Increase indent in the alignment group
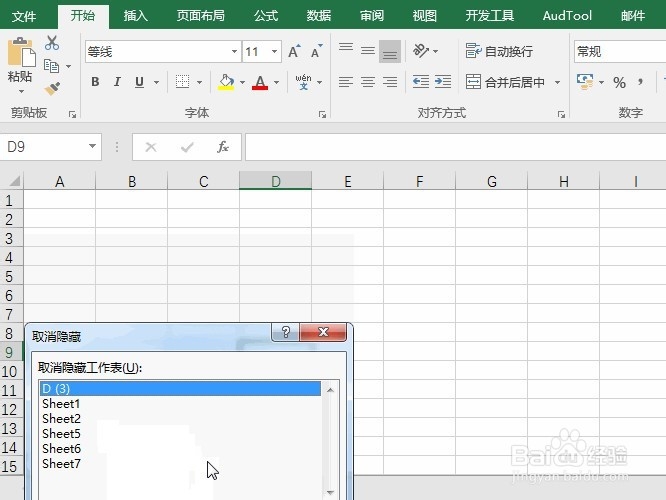This screenshot has height=500, width=666. point(443,82)
